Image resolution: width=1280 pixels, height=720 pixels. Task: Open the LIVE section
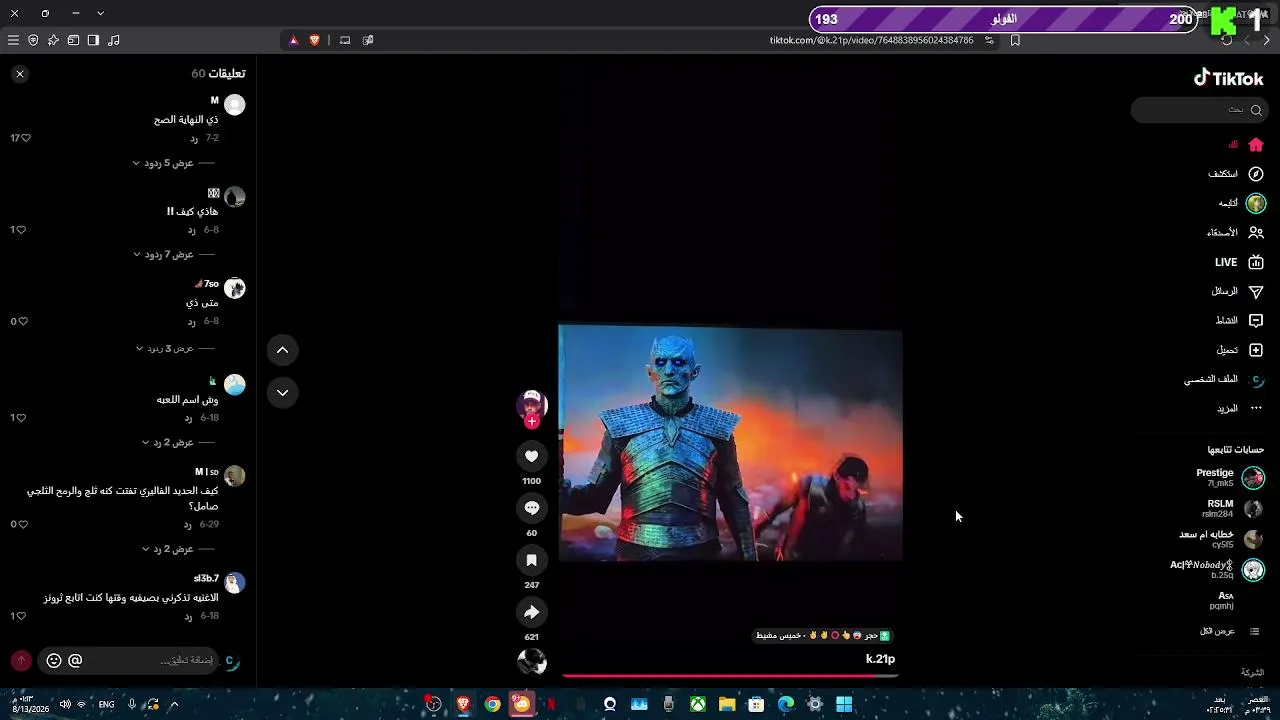1240,262
